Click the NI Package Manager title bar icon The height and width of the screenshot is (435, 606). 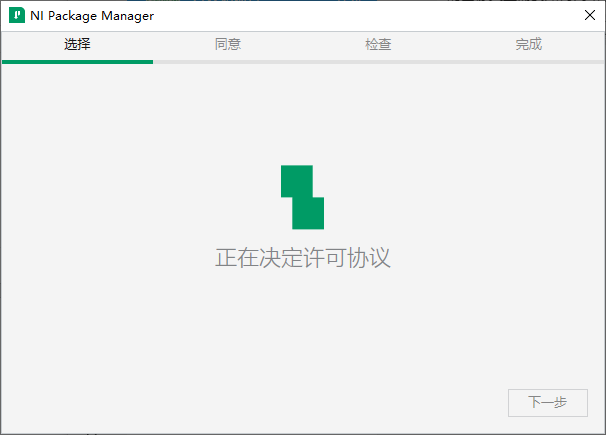[17, 16]
